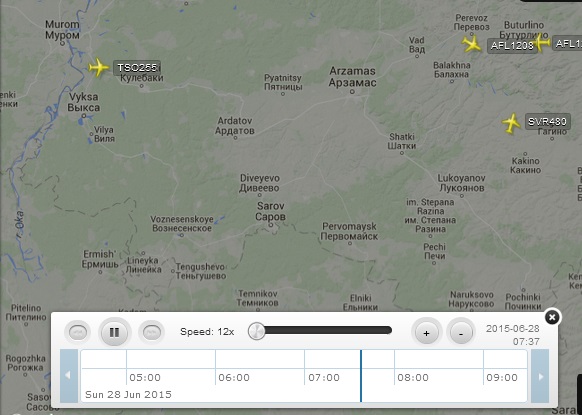Click the SVR480 flight label
Viewport: 582px width, 415px height.
click(x=547, y=121)
